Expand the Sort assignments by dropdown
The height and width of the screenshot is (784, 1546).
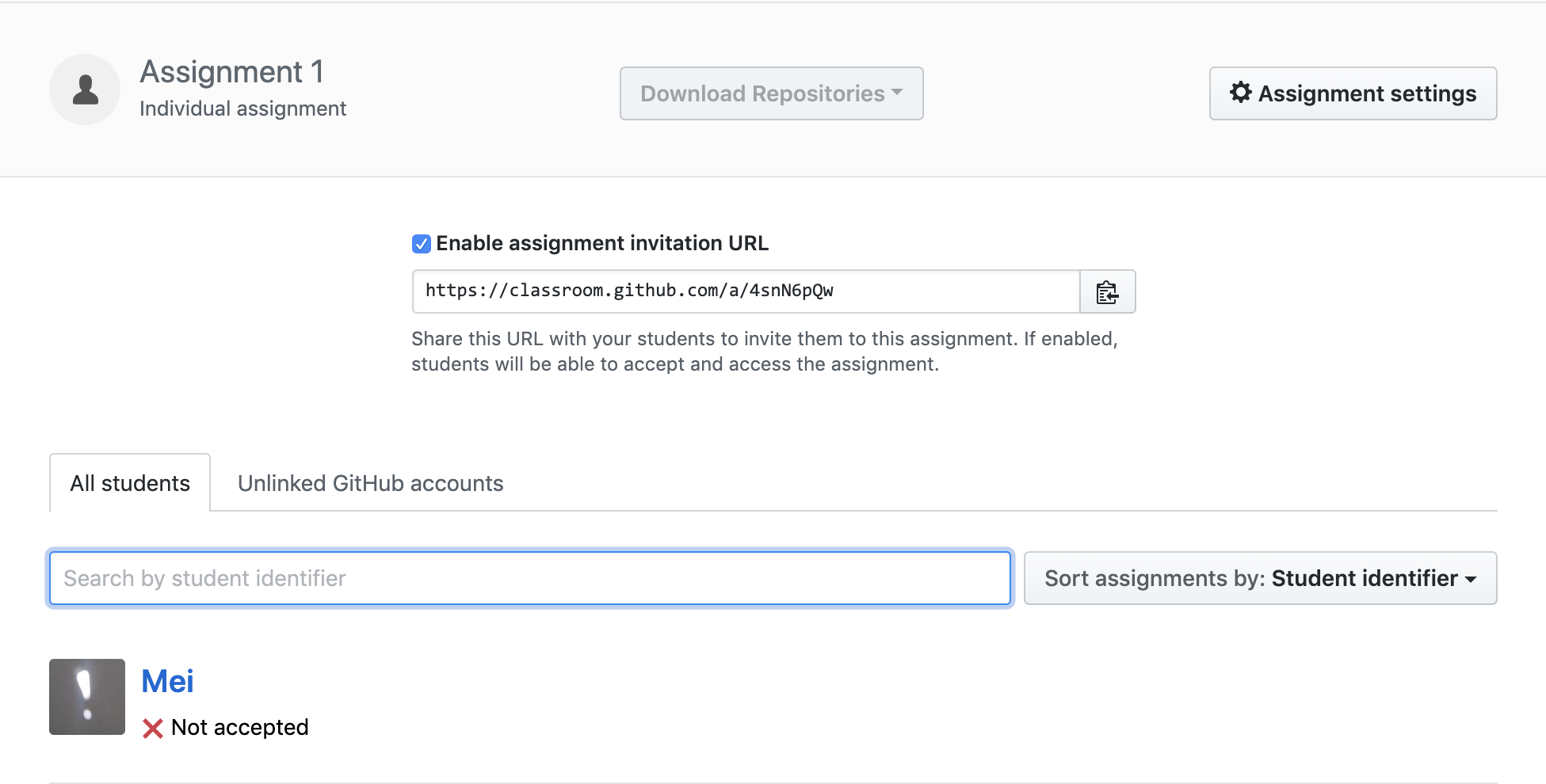click(x=1259, y=579)
